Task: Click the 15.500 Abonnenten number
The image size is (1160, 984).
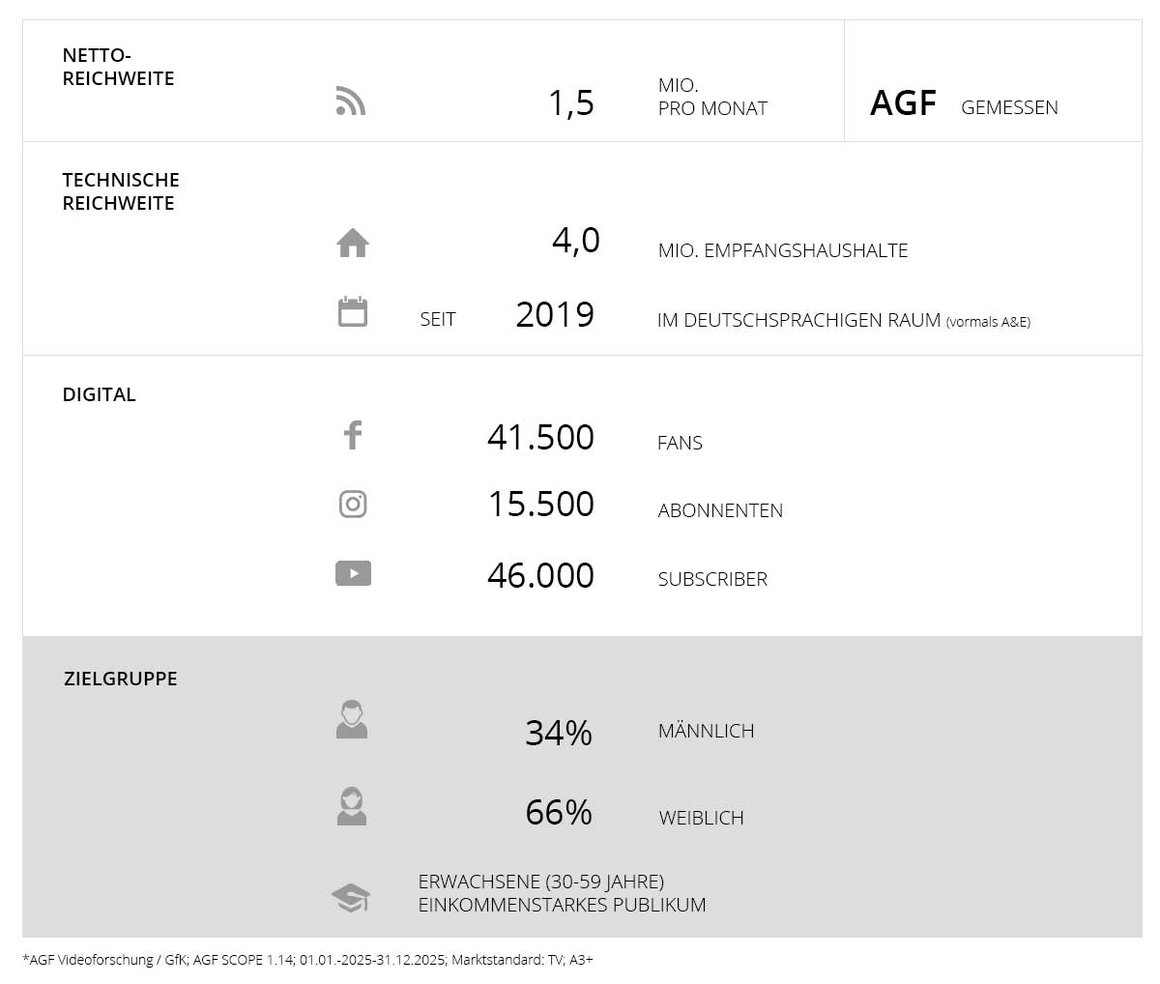Action: coord(540,504)
